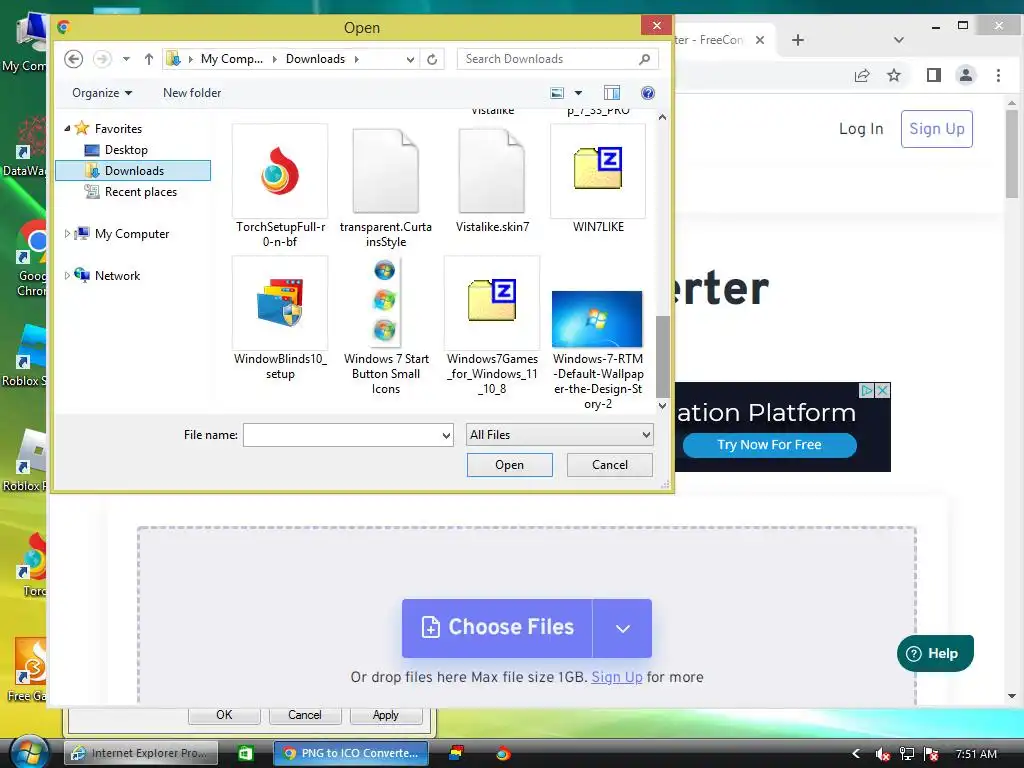Click My Comp... in the address breadcrumb
The width and height of the screenshot is (1024, 768).
pos(232,59)
